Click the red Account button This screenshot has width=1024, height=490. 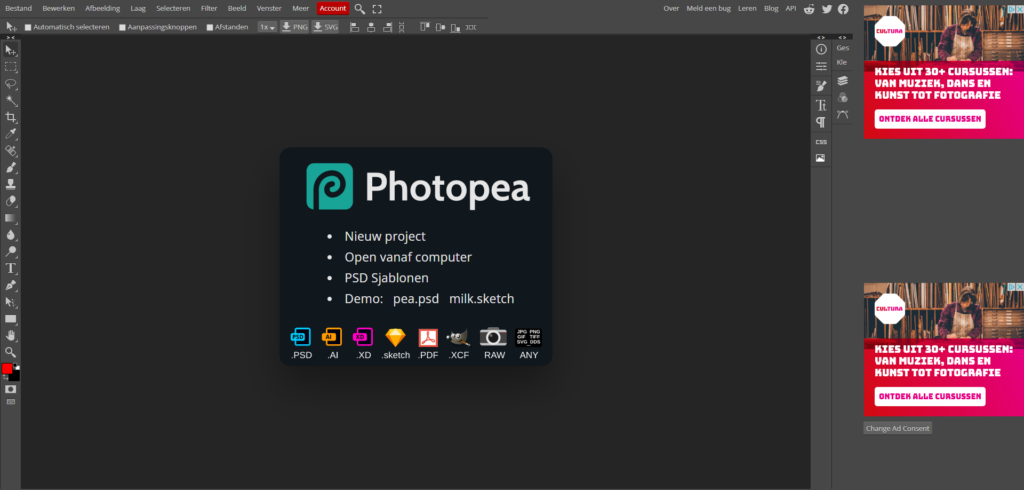333,8
